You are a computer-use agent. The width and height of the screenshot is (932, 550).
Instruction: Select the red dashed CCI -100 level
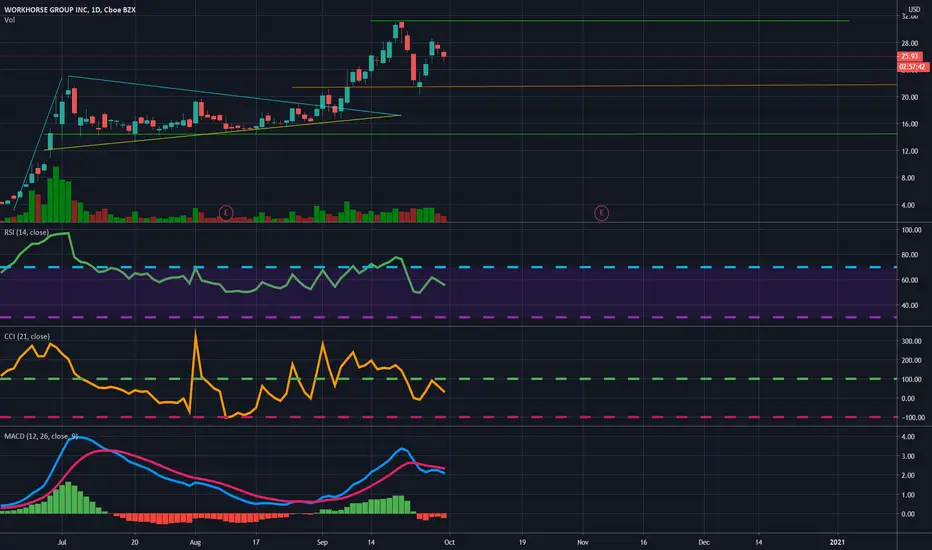click(448, 417)
